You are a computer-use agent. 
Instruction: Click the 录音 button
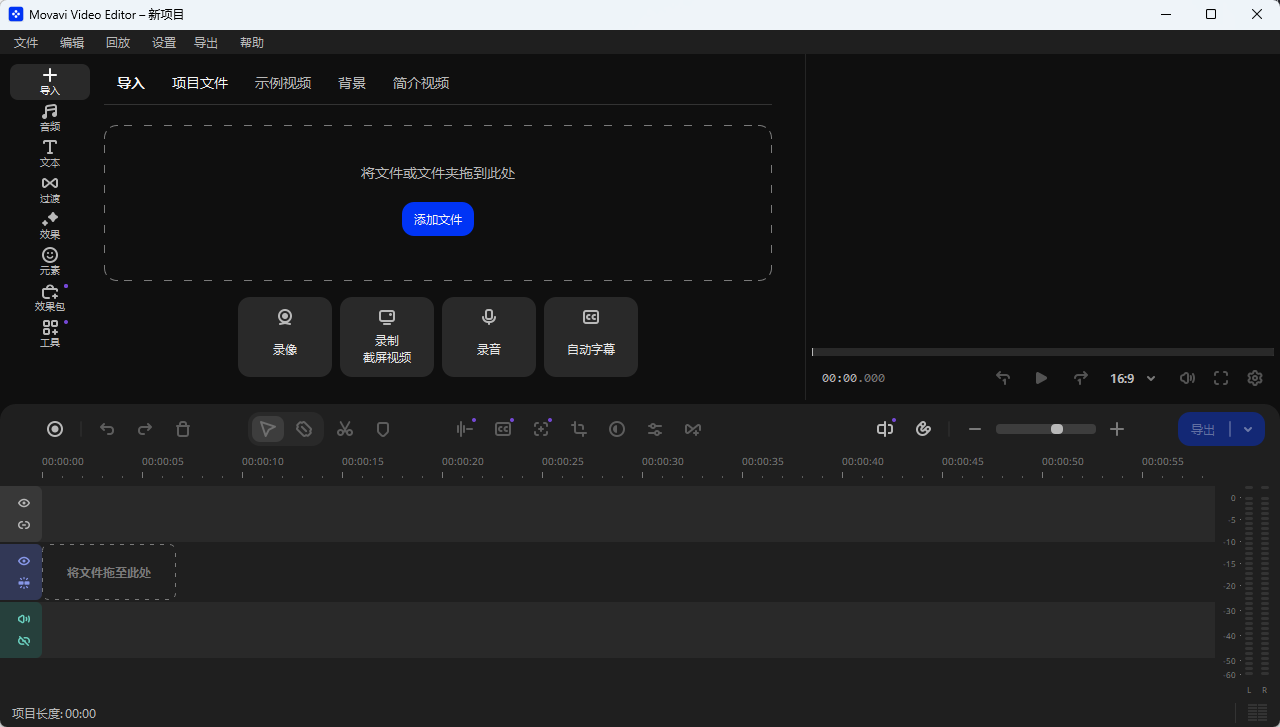tap(489, 337)
